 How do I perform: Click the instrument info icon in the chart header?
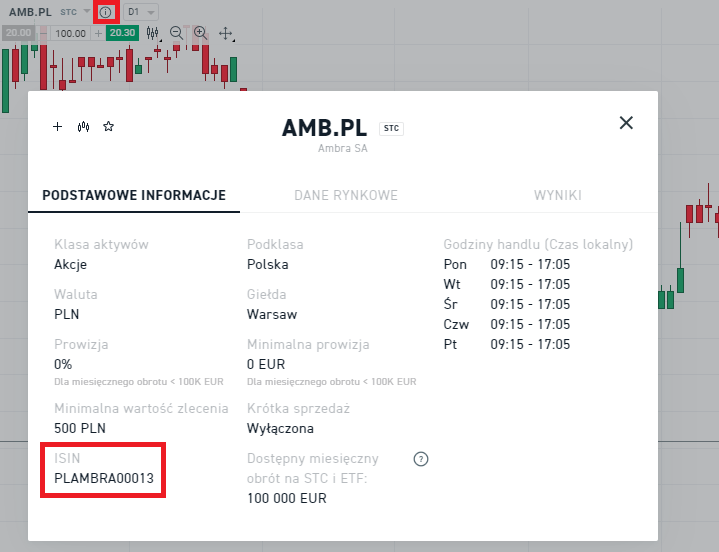tap(106, 12)
